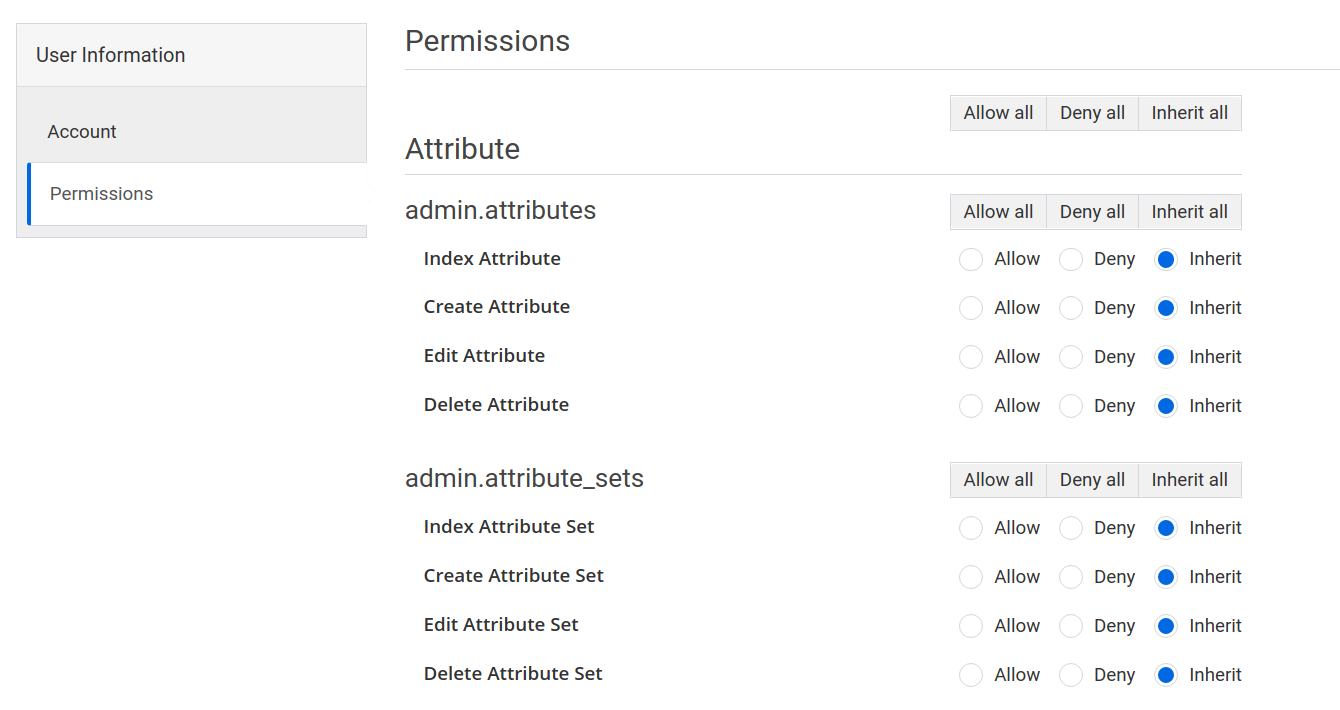1340x710 pixels.
Task: Open the Account section in the sidebar
Action: coord(81,131)
